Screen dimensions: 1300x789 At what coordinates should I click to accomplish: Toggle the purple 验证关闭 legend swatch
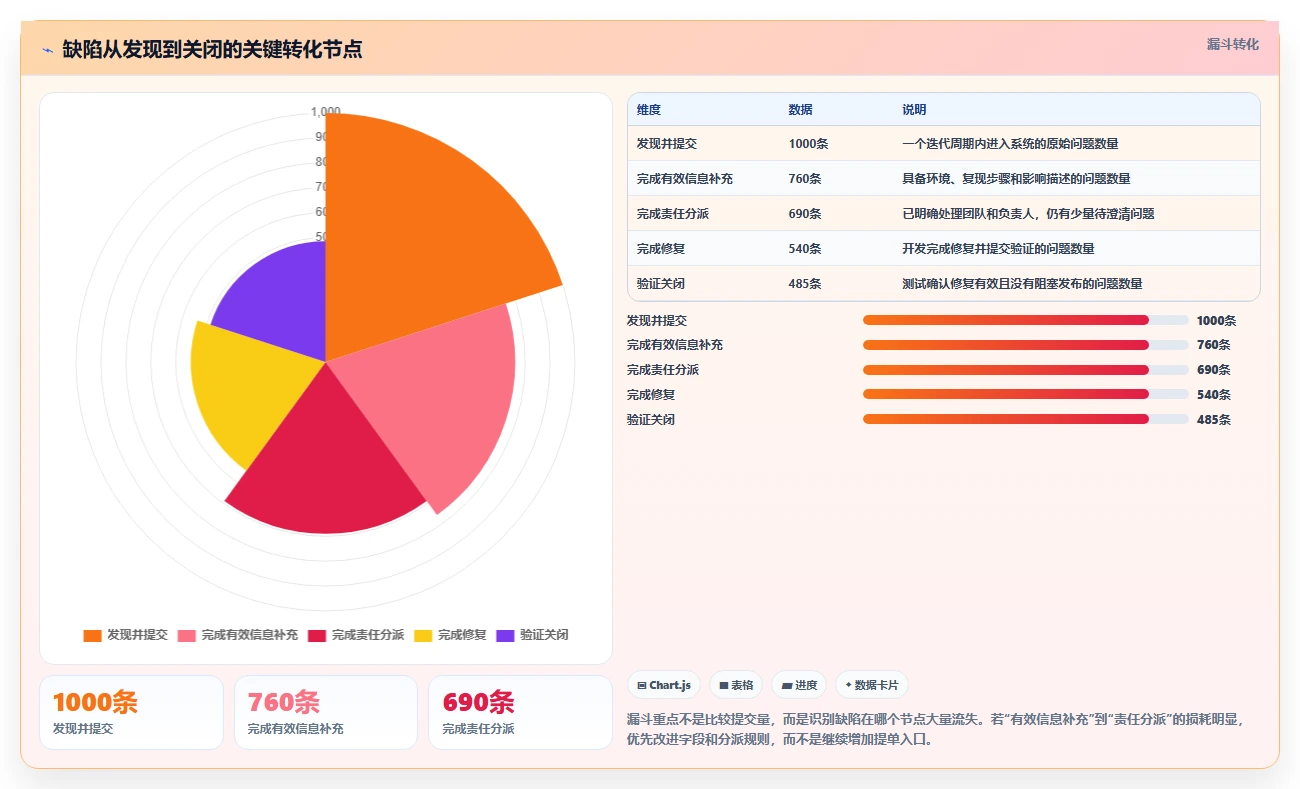tap(506, 636)
